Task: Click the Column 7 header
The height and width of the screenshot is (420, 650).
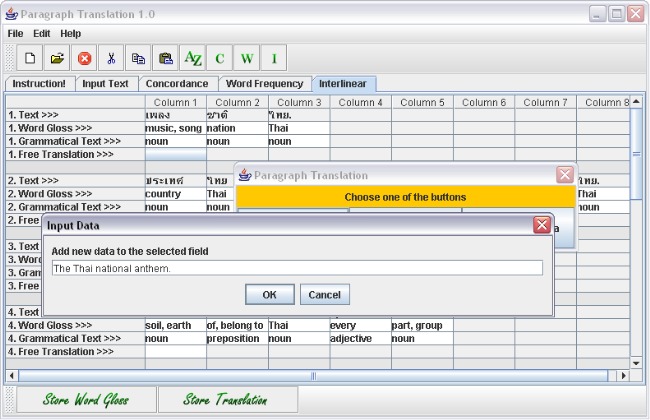Action: point(546,102)
